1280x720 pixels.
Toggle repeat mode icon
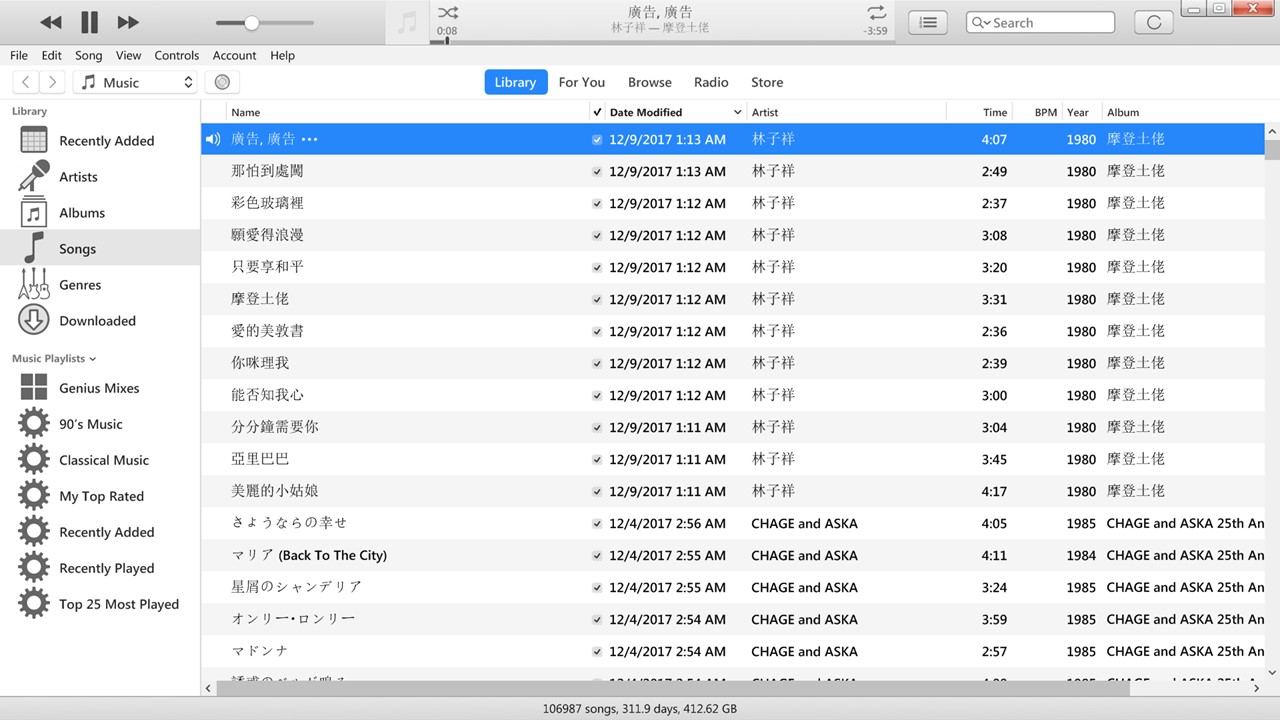(x=877, y=13)
